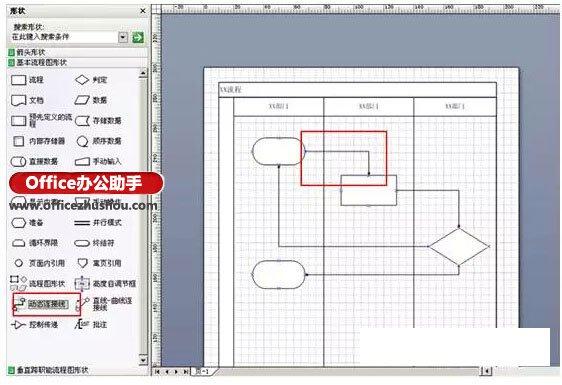The width and height of the screenshot is (562, 385).
Task: Pick the 手动输入 manual input shape
Action: click(98, 161)
